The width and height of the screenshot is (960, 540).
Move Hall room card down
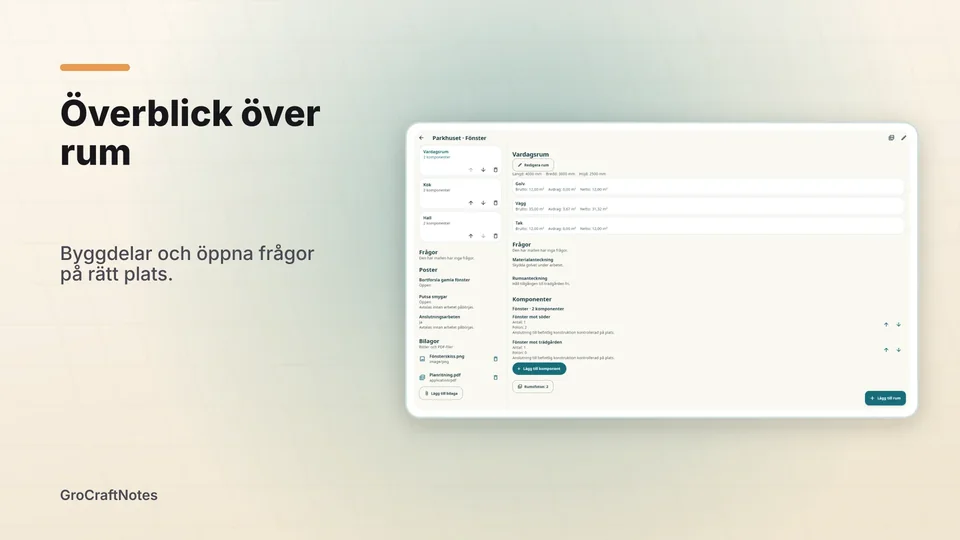click(483, 236)
